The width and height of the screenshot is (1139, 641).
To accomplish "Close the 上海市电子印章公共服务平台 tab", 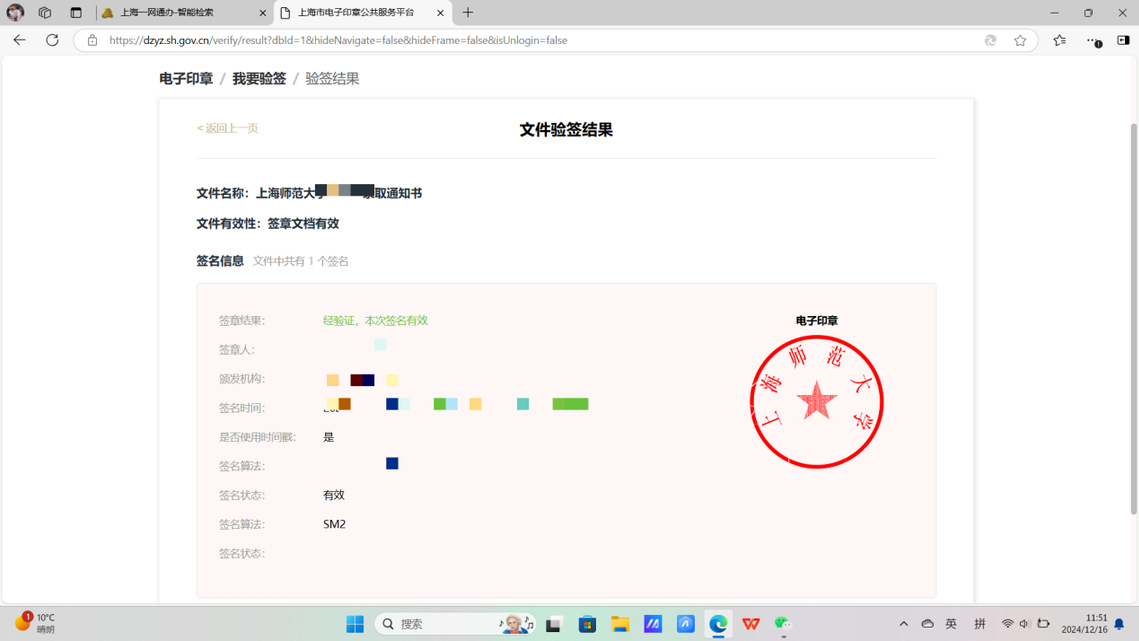I will pyautogui.click(x=440, y=13).
